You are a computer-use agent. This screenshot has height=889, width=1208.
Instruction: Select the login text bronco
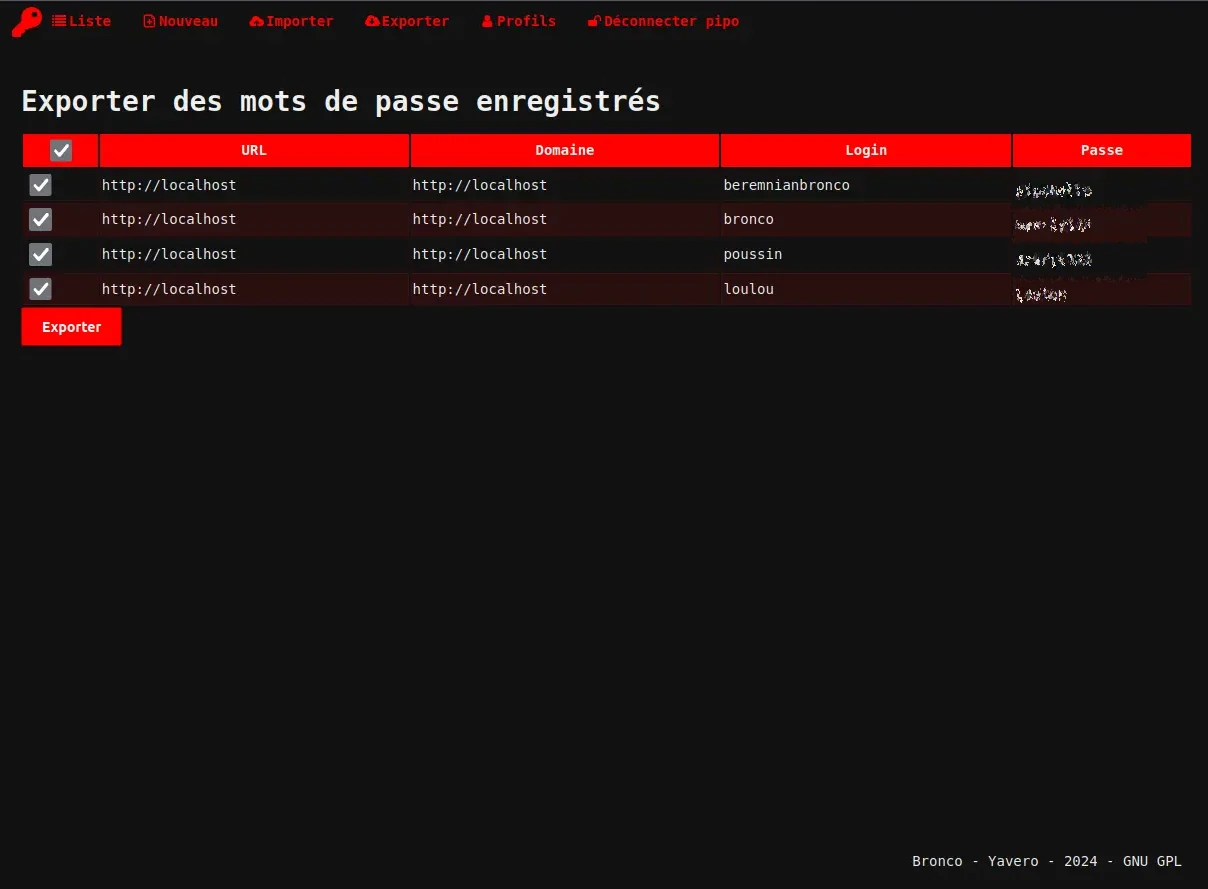[x=749, y=219]
